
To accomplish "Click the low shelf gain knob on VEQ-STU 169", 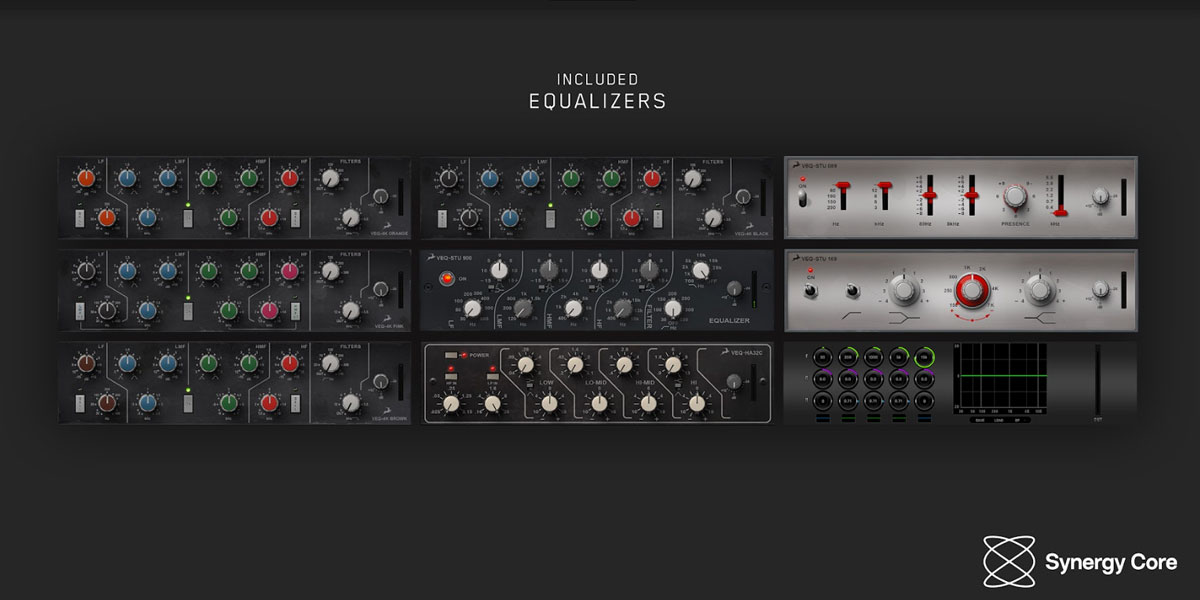I will [x=904, y=289].
